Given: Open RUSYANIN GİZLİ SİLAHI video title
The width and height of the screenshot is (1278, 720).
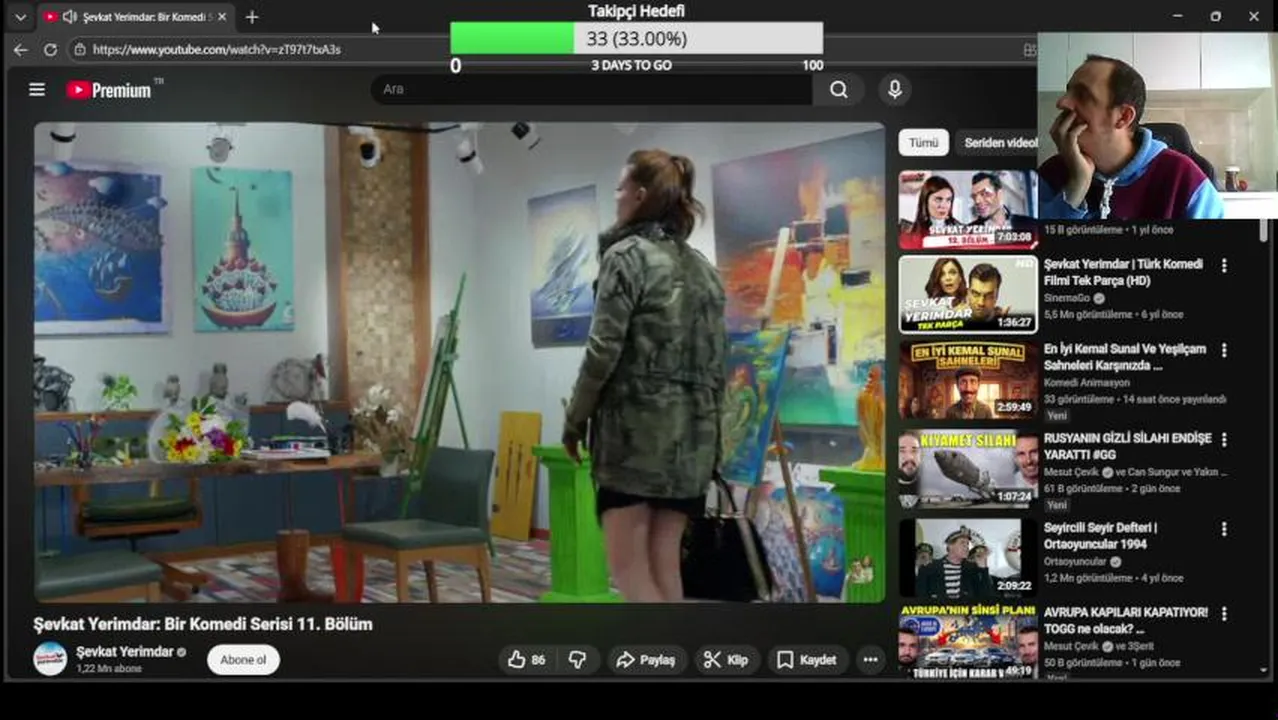Looking at the screenshot, I should 1127,446.
